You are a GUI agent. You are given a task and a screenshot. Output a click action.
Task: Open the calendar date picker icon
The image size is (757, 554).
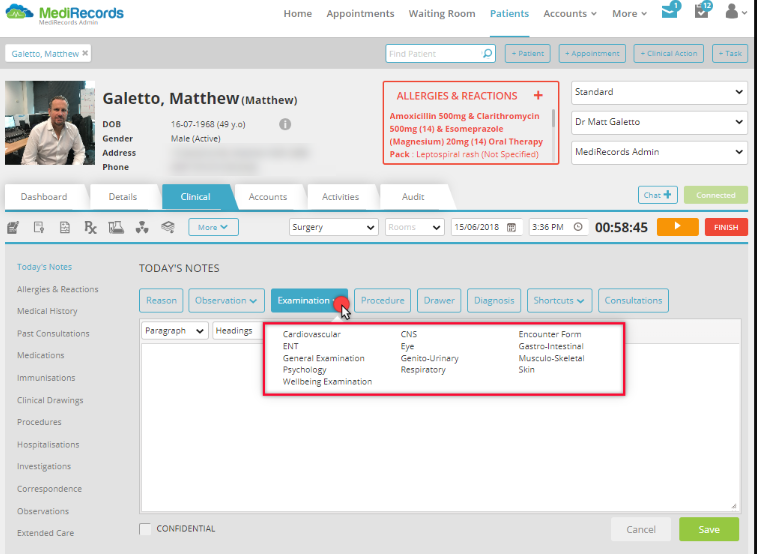click(x=511, y=227)
